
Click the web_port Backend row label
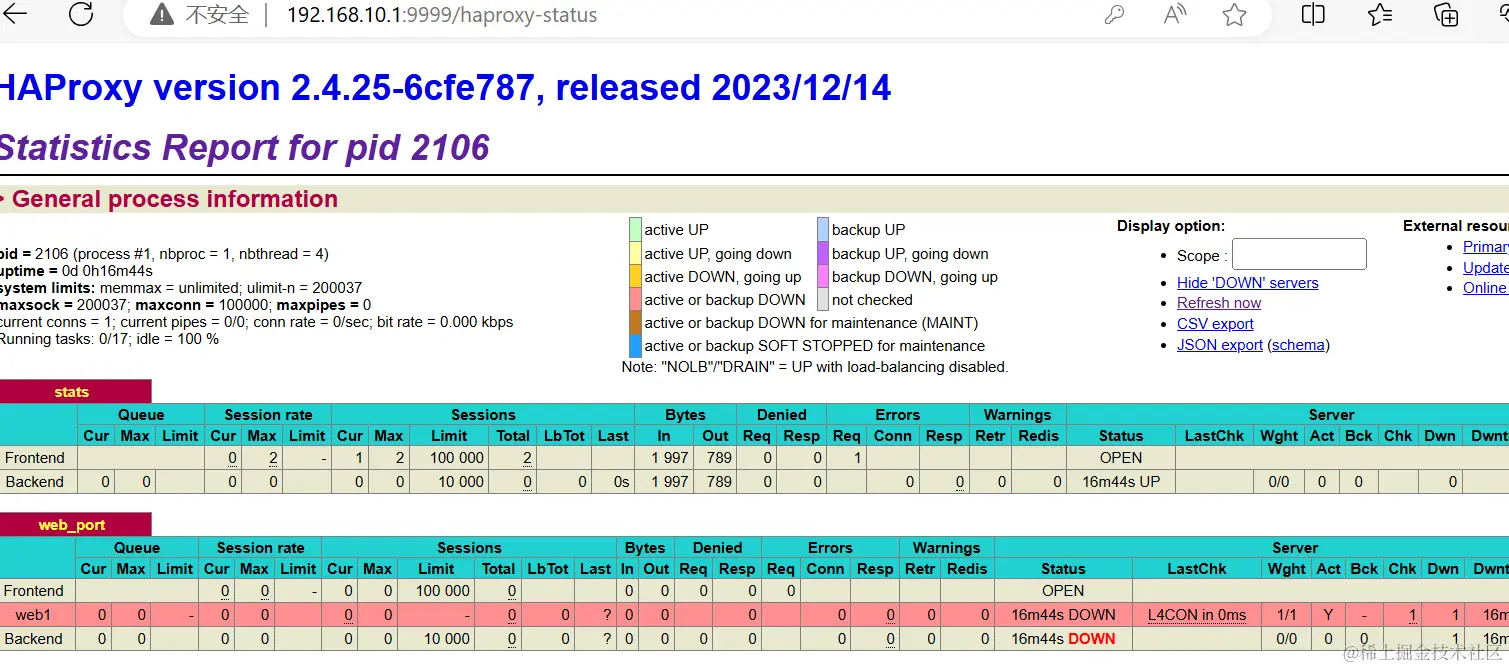34,639
